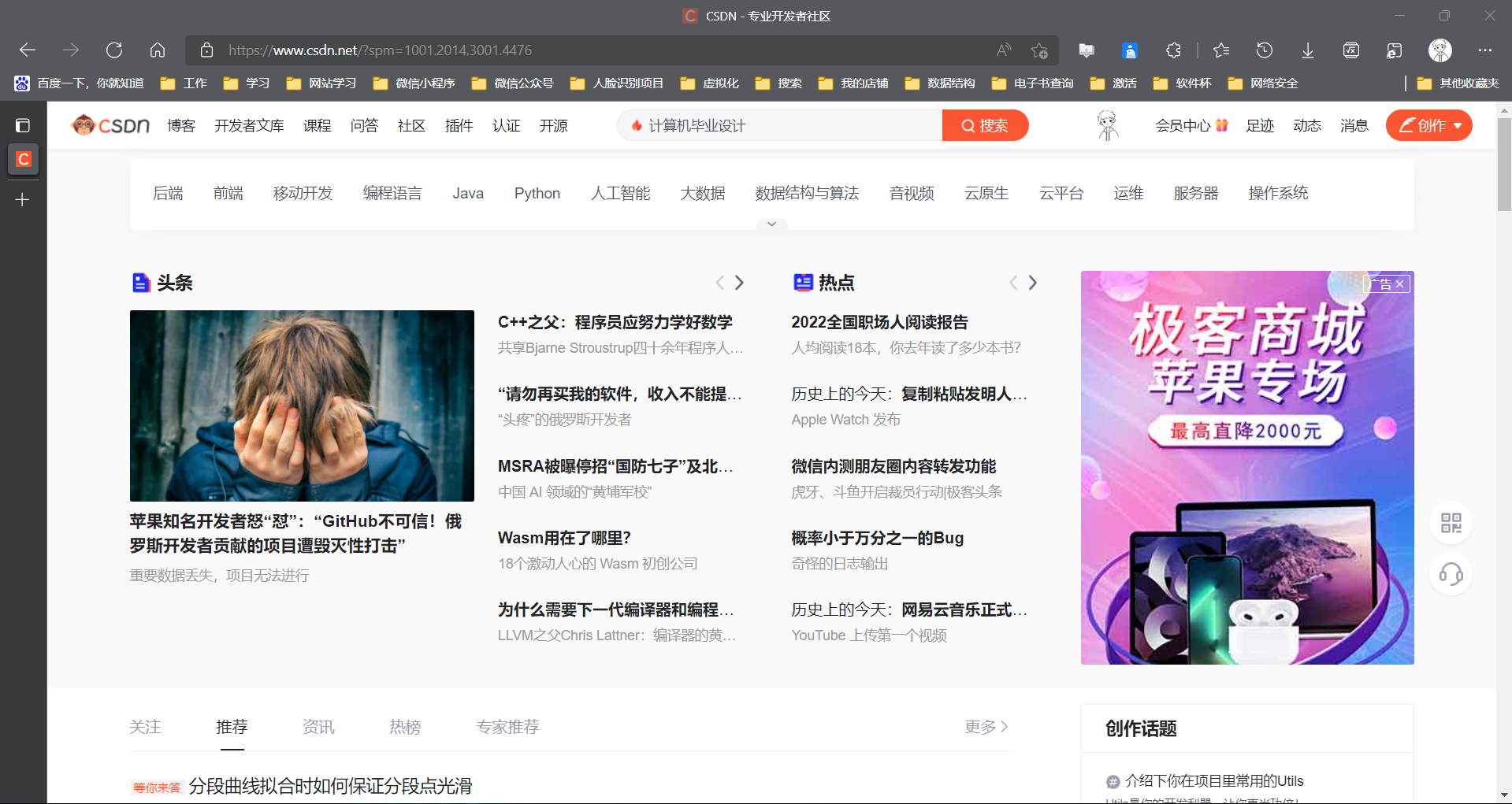
Task: Add this page to favorites star icon
Action: (x=1039, y=50)
